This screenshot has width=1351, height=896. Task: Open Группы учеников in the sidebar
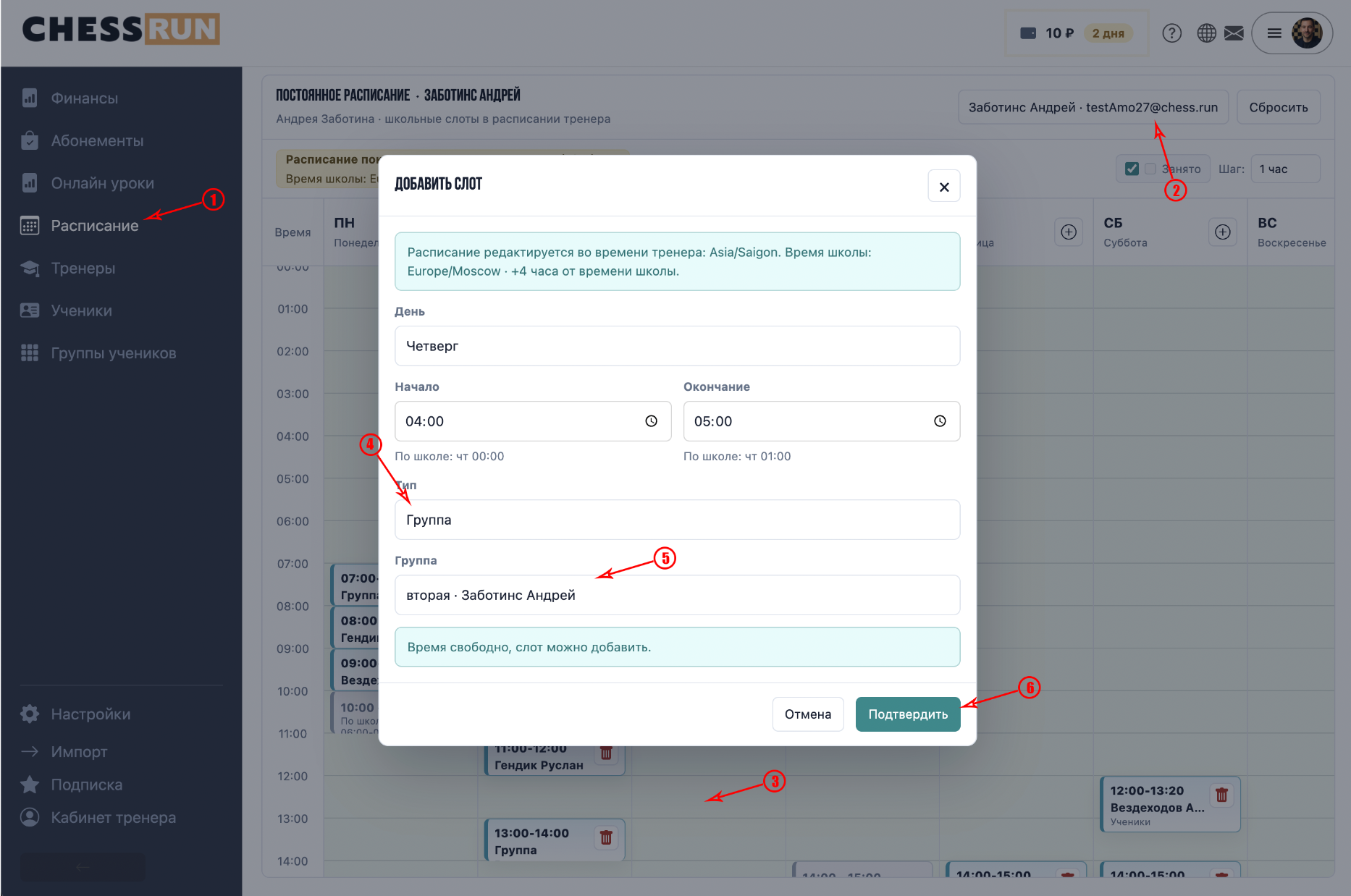114,353
